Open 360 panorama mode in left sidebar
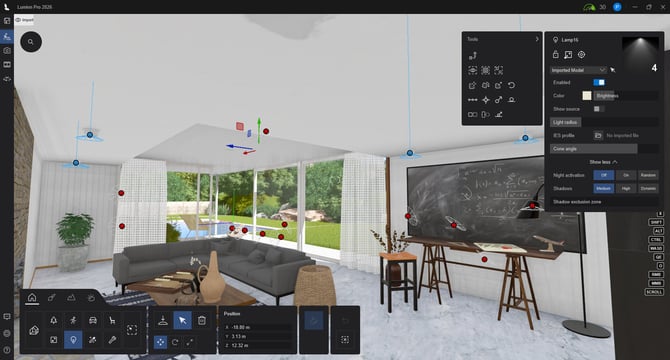670x360 pixels. [x=7, y=79]
